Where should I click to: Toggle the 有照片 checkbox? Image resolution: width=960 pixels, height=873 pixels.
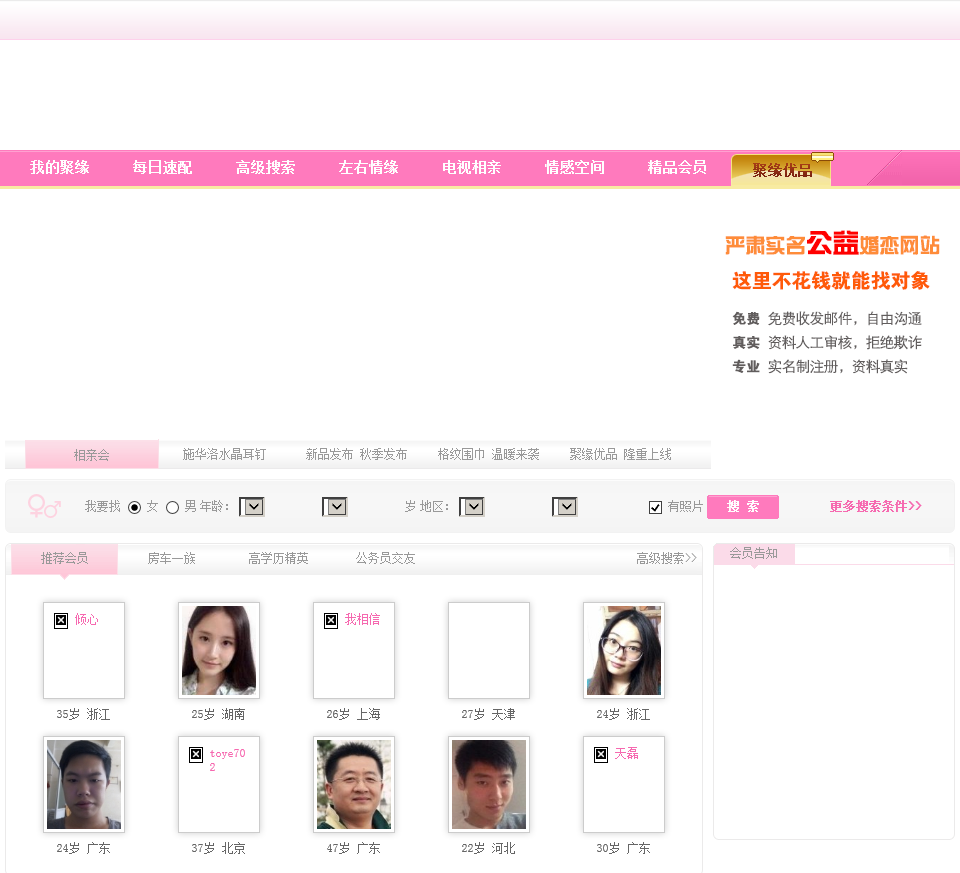[x=655, y=508]
